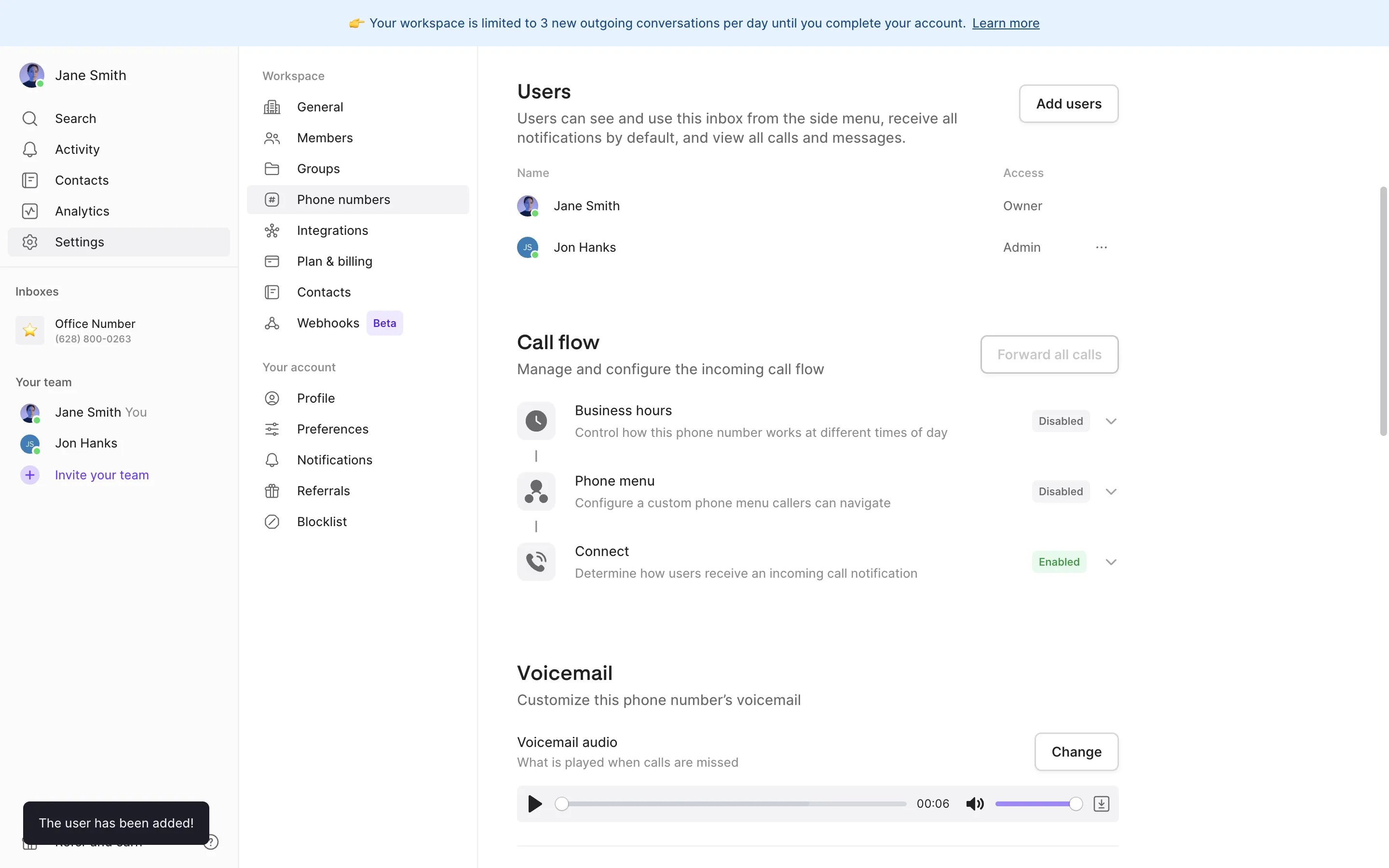Open Jon Hanks three-dot options menu
The image size is (1389, 868).
coord(1101,247)
